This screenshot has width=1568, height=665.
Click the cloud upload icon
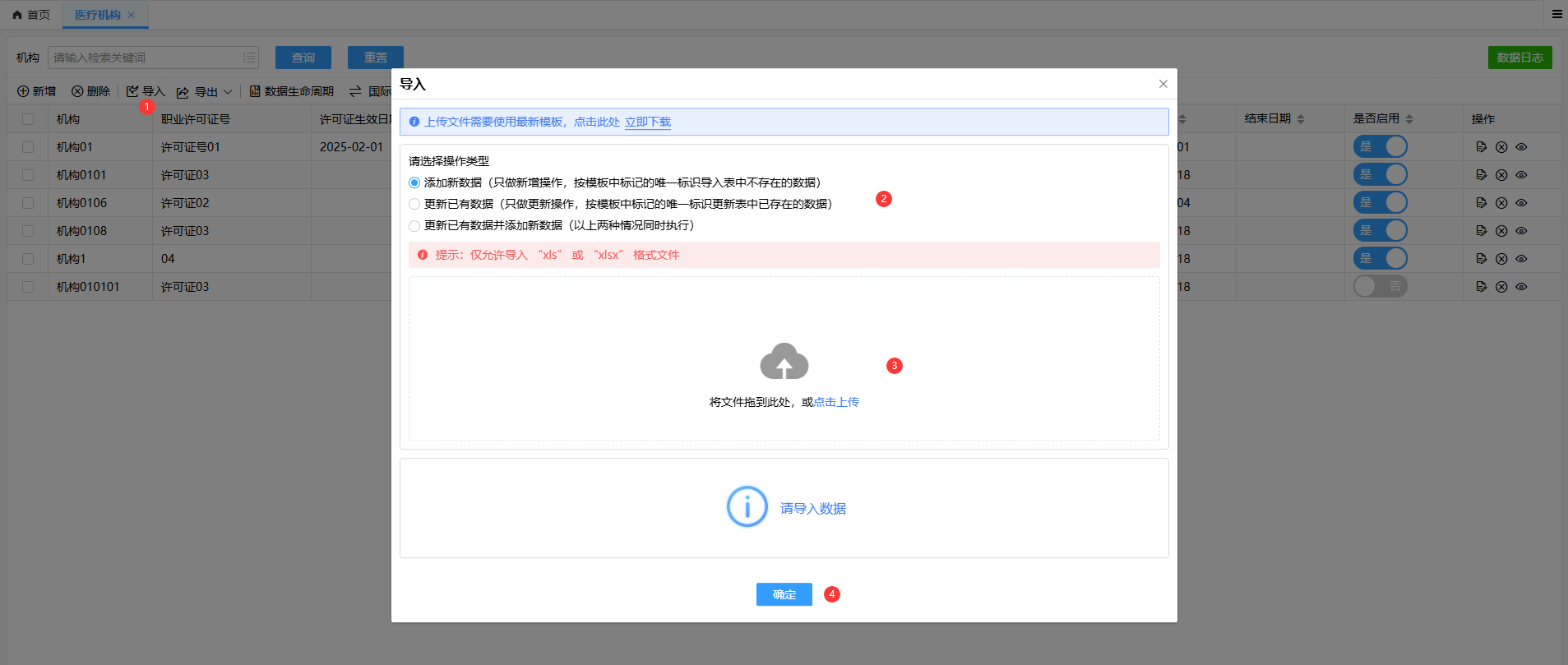pos(784,362)
